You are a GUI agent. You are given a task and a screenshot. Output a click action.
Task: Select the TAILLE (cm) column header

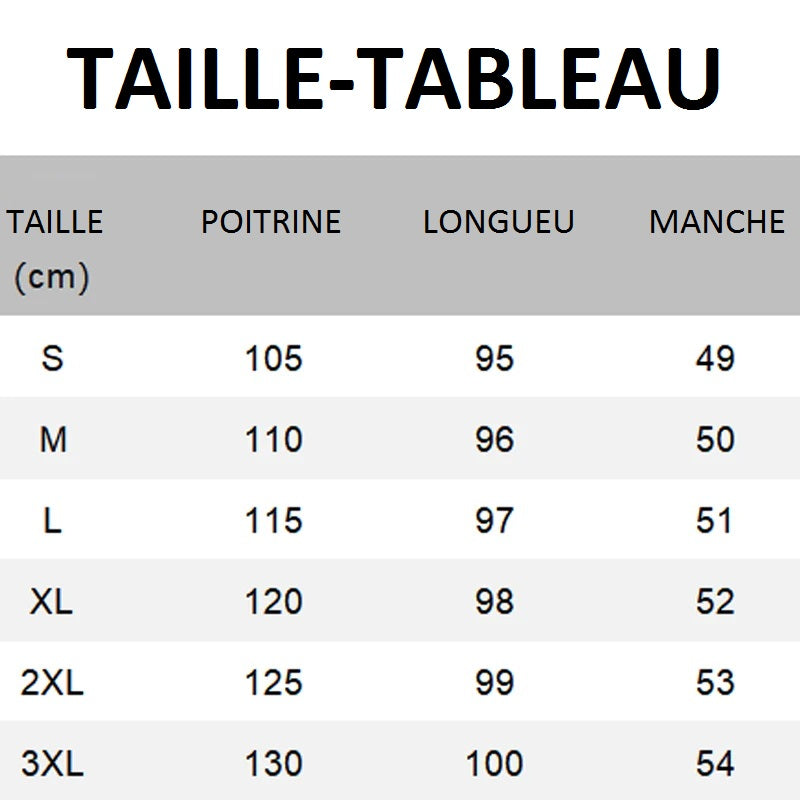54,248
